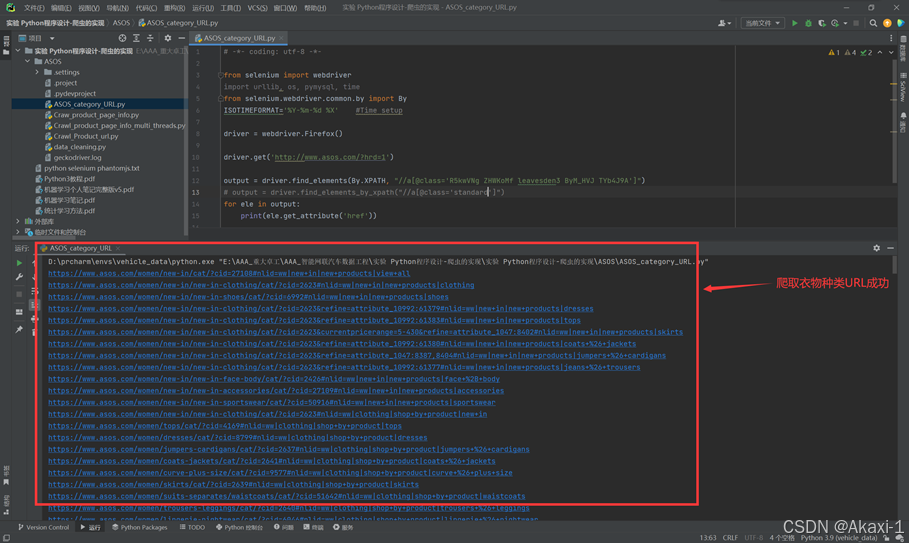
Task: Open the run configuration dropdown 当前文件
Action: pos(762,23)
